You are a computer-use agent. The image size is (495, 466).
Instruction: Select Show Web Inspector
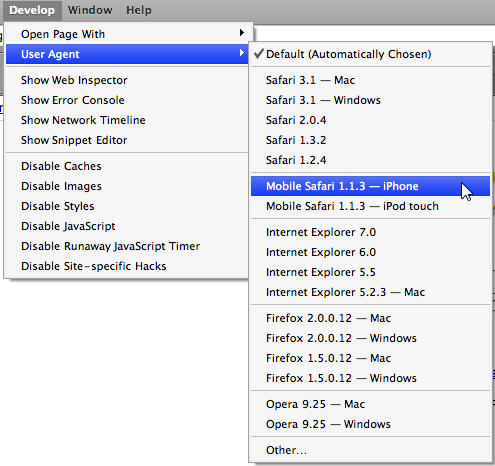pyautogui.click(x=127, y=80)
